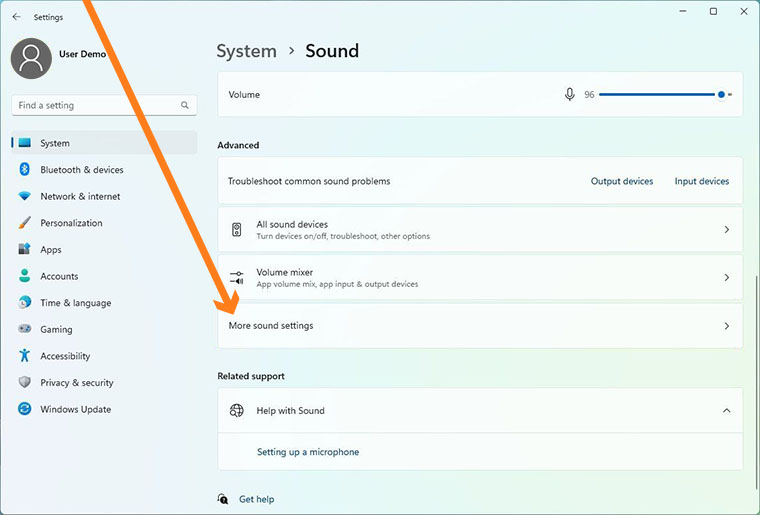Open the Get help headset icon
Screen dimensions: 760x515
pos(223,499)
